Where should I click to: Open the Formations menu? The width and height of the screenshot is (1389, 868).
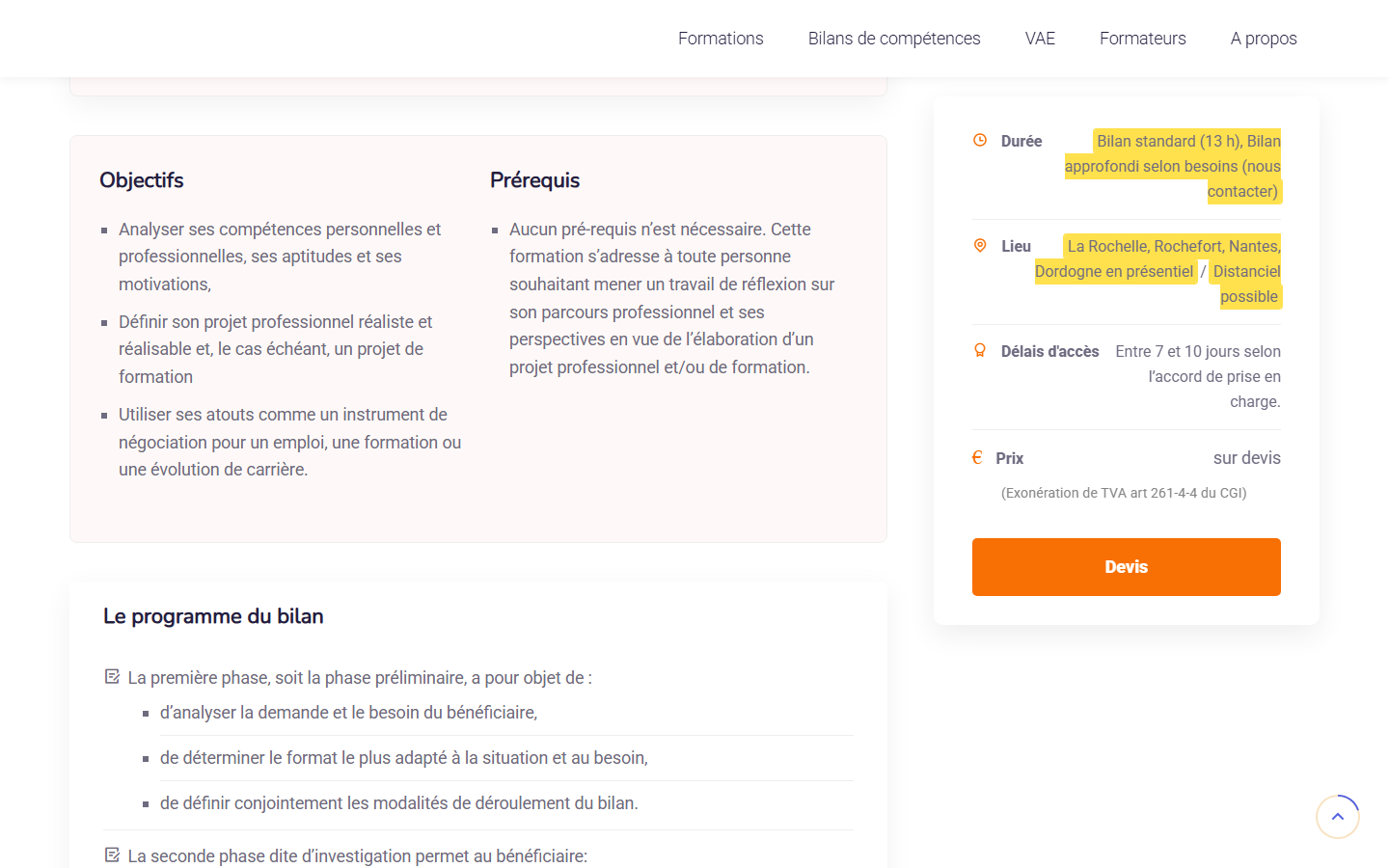[721, 39]
